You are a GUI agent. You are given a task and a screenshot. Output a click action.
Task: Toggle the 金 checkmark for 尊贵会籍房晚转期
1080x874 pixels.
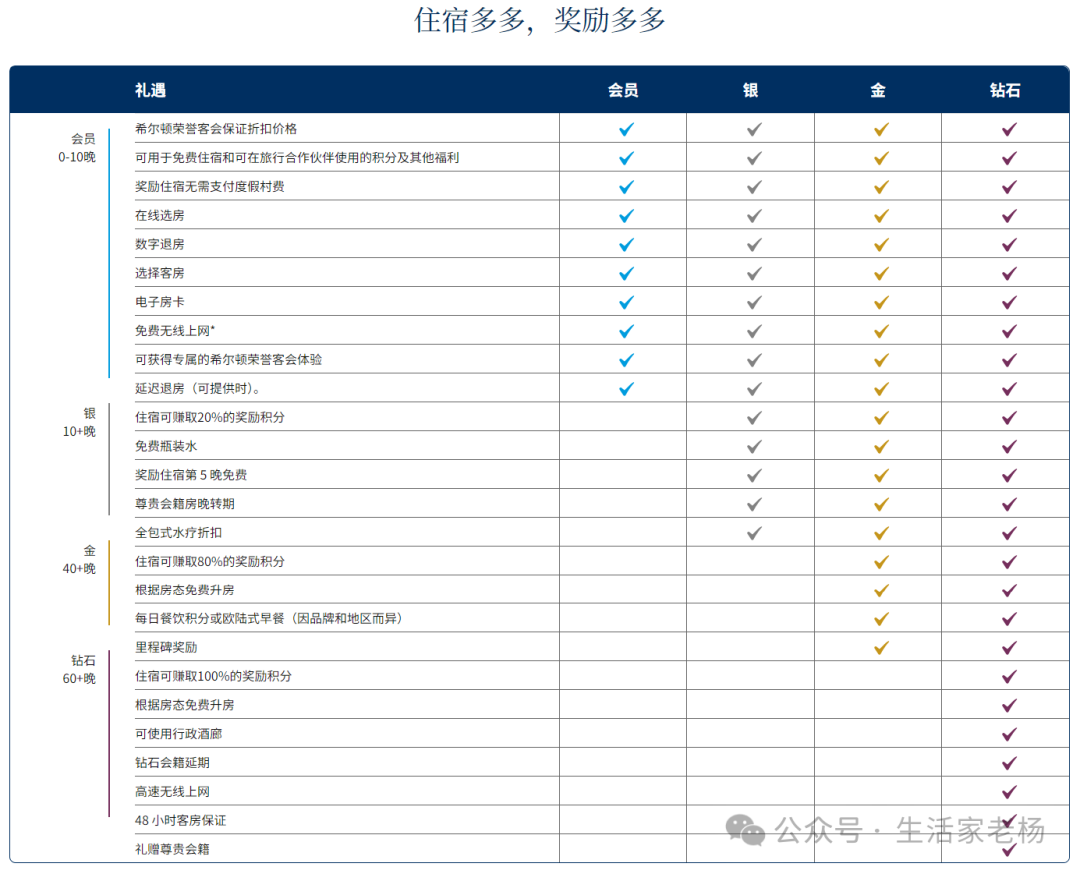click(879, 503)
